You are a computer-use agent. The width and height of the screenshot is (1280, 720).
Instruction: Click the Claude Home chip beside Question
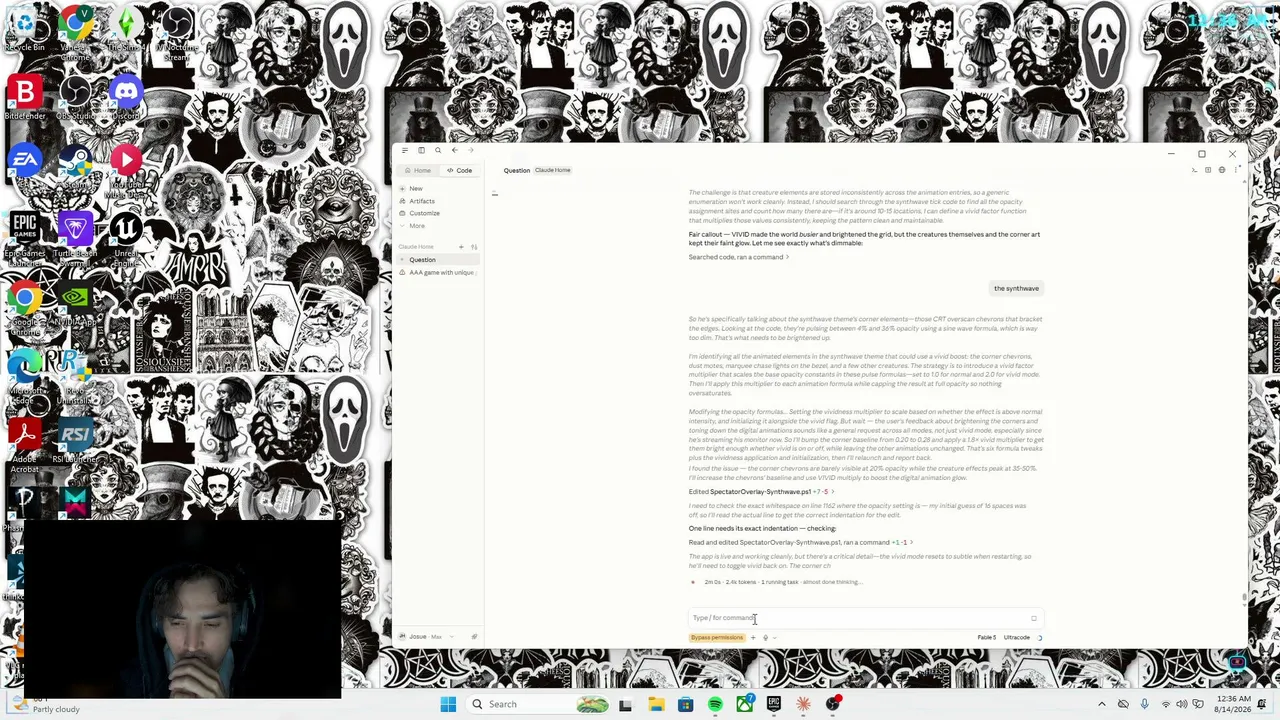(553, 170)
